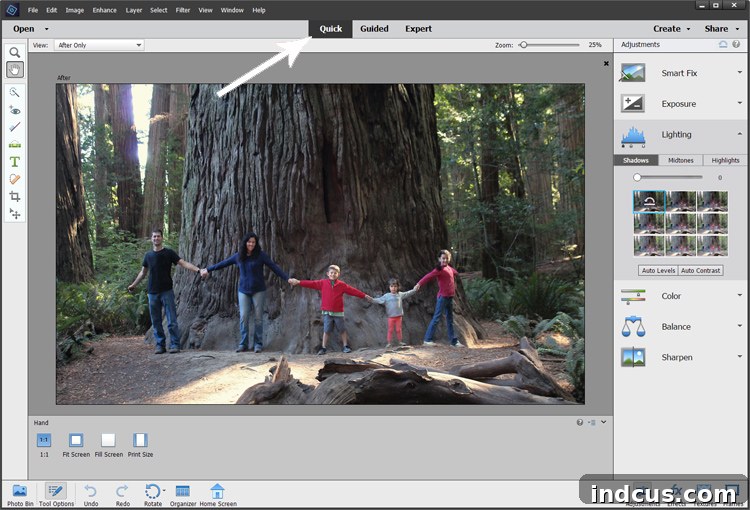This screenshot has width=750, height=510.
Task: Open Tool Options help icon
Action: (580, 422)
